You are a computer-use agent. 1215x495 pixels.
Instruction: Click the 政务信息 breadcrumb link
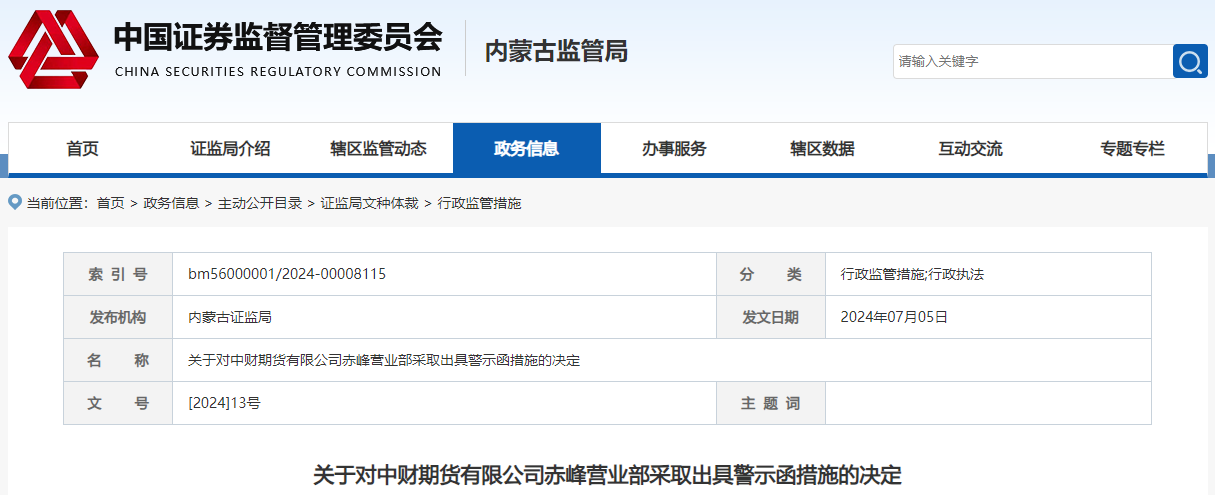[171, 203]
